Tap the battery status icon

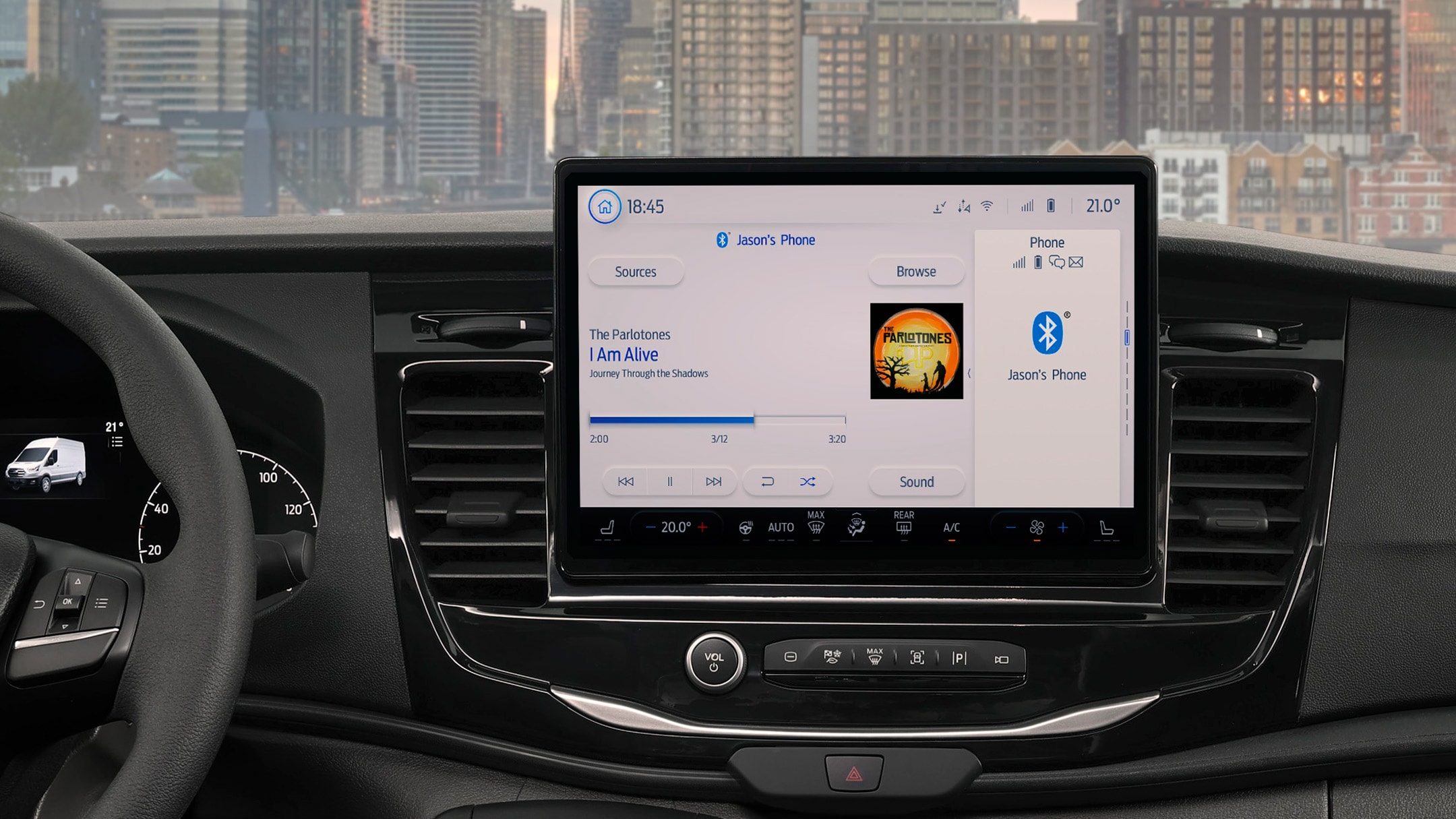1051,205
